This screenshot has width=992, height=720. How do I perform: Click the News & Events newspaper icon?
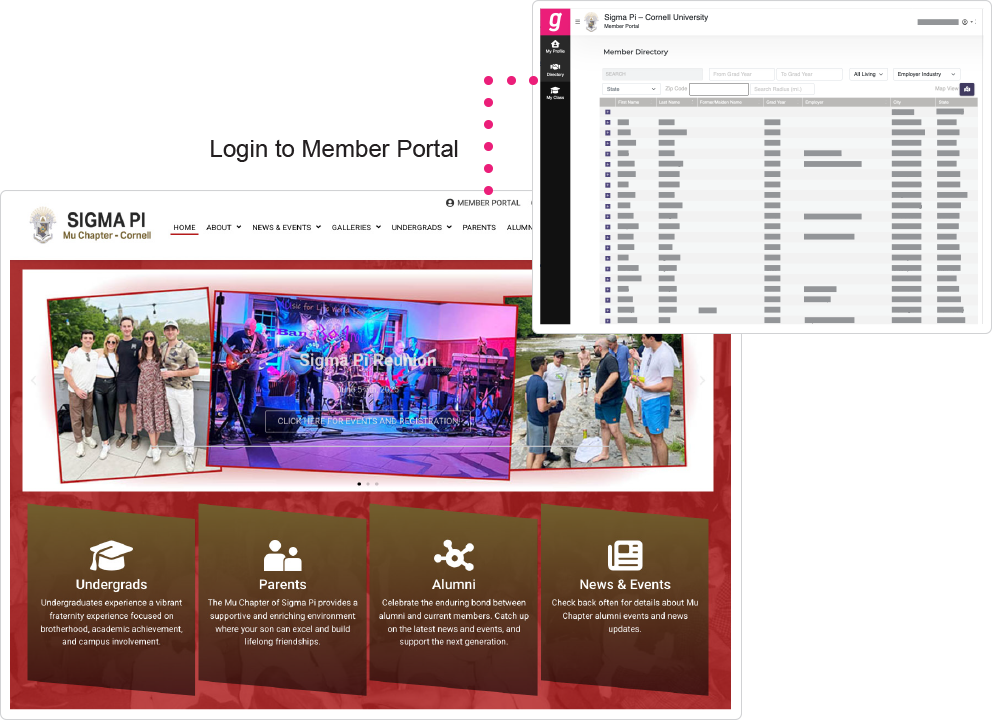tap(625, 556)
